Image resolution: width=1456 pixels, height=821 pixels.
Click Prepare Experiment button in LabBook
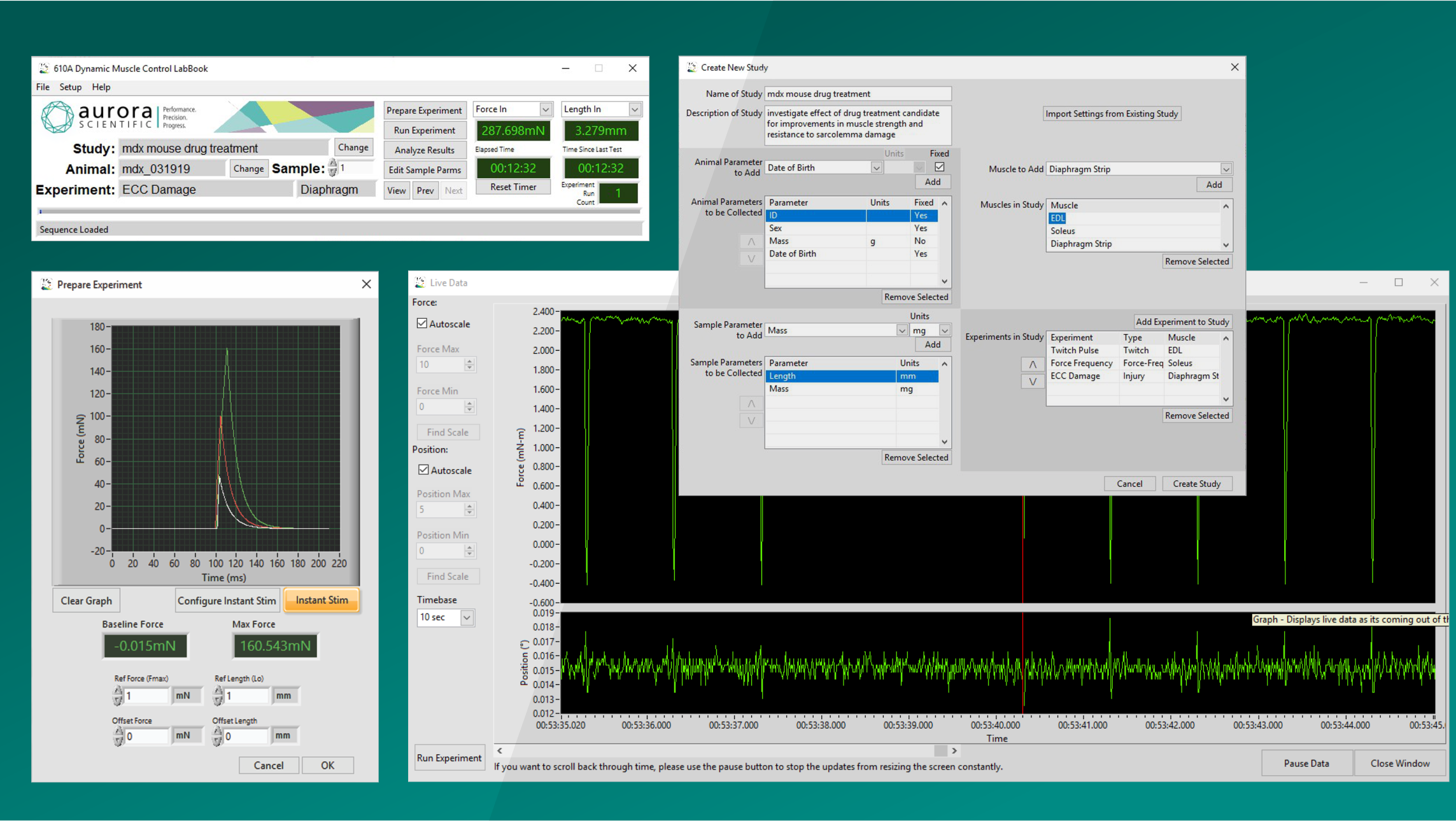click(424, 110)
